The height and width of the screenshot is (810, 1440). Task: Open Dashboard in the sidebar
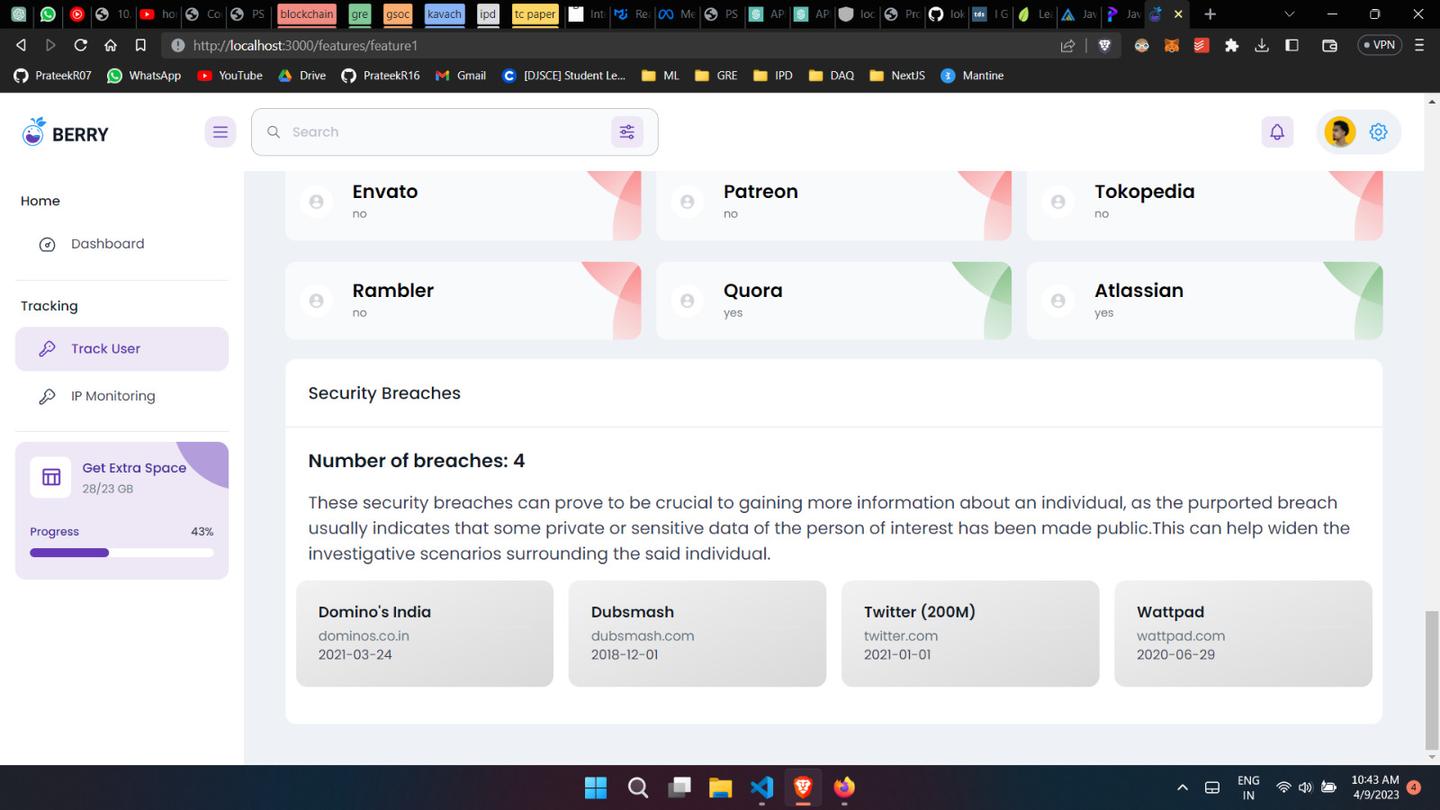point(122,244)
